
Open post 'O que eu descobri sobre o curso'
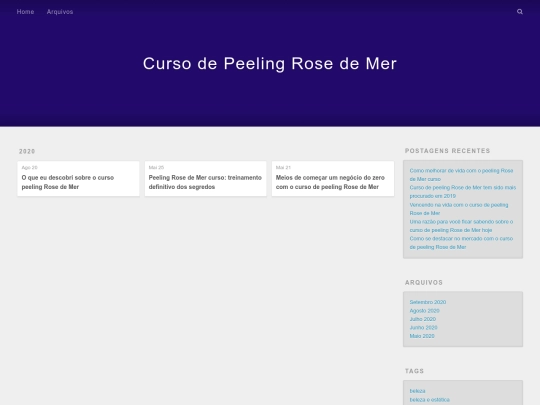[68, 182]
